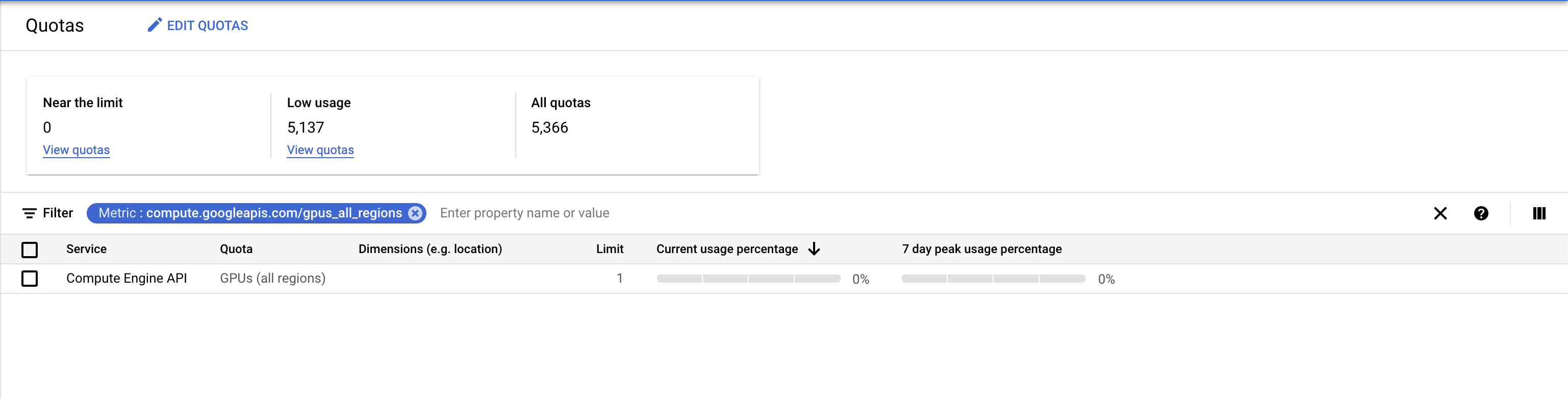Click the sort arrow on Current usage percentage
This screenshot has width=1568, height=399.
pos(815,248)
